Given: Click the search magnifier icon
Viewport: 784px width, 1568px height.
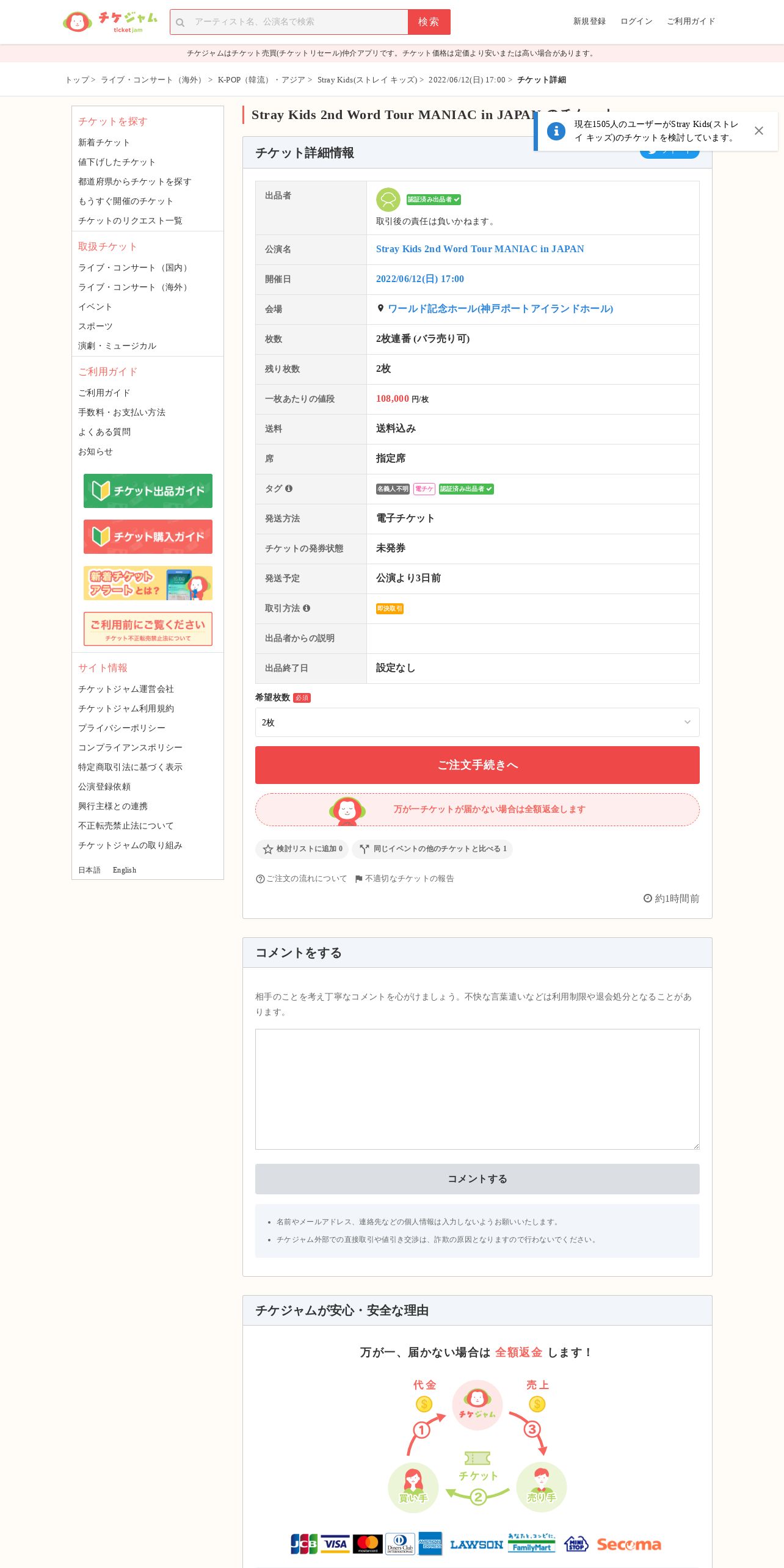Looking at the screenshot, I should click(x=180, y=23).
